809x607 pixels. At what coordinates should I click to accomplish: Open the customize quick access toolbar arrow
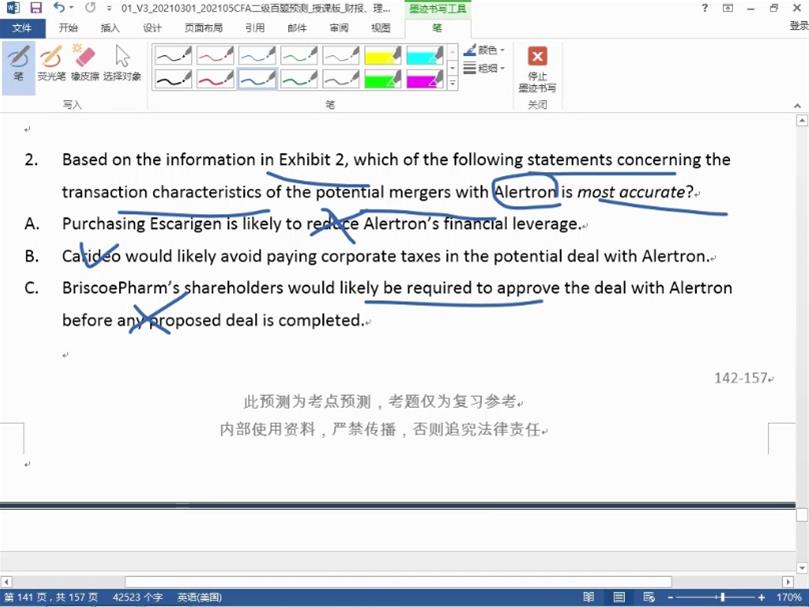pyautogui.click(x=109, y=8)
